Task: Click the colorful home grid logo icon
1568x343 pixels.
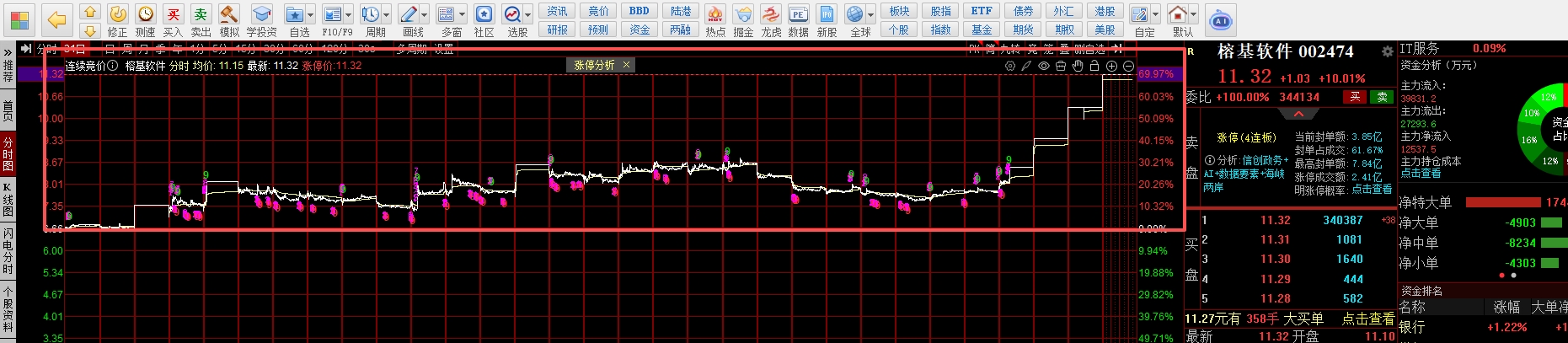Action: coord(19,19)
